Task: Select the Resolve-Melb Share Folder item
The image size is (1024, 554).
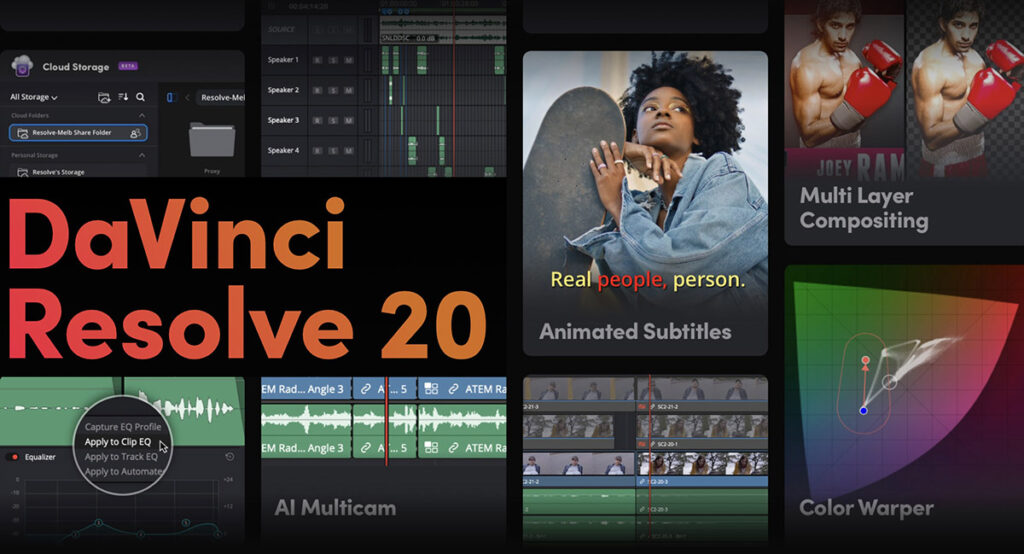Action: pos(78,133)
